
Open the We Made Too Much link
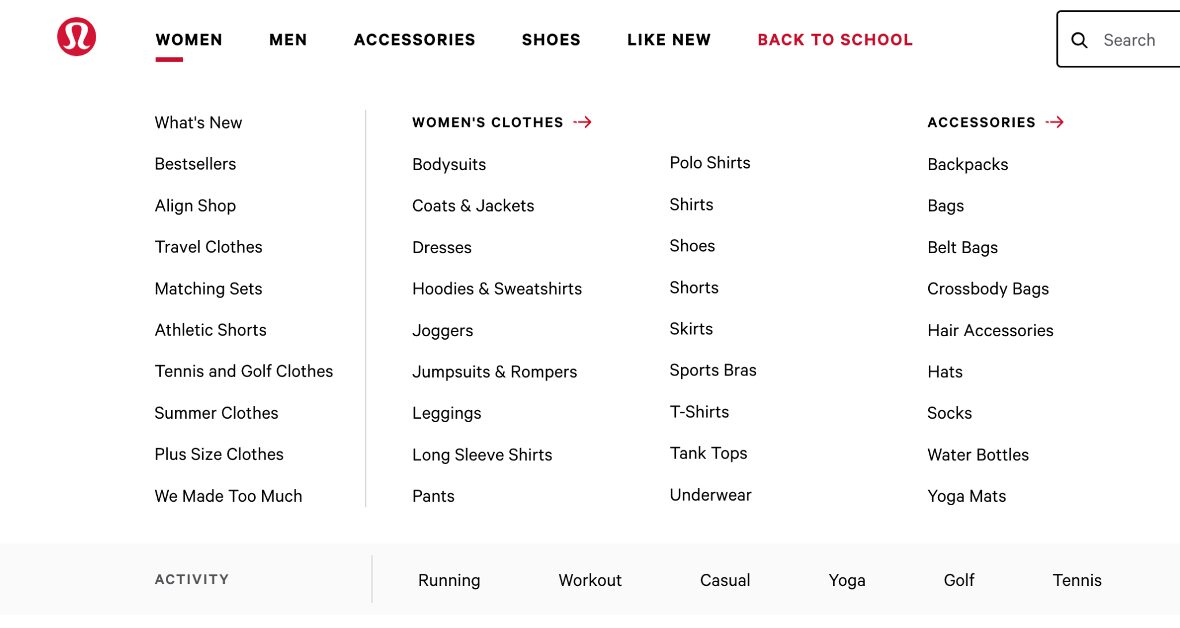coord(229,496)
